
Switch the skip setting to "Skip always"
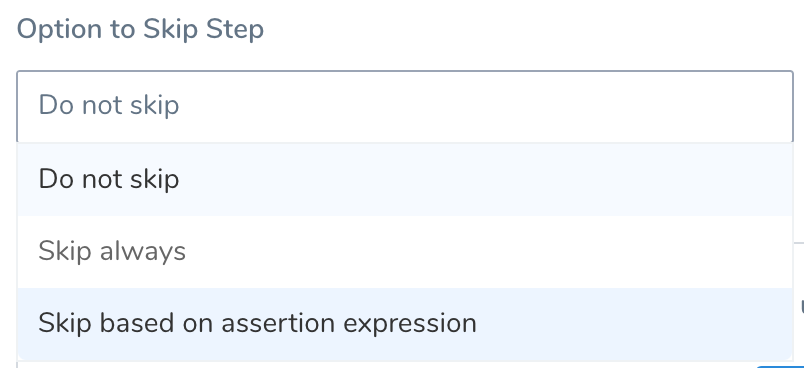[x=405, y=252]
